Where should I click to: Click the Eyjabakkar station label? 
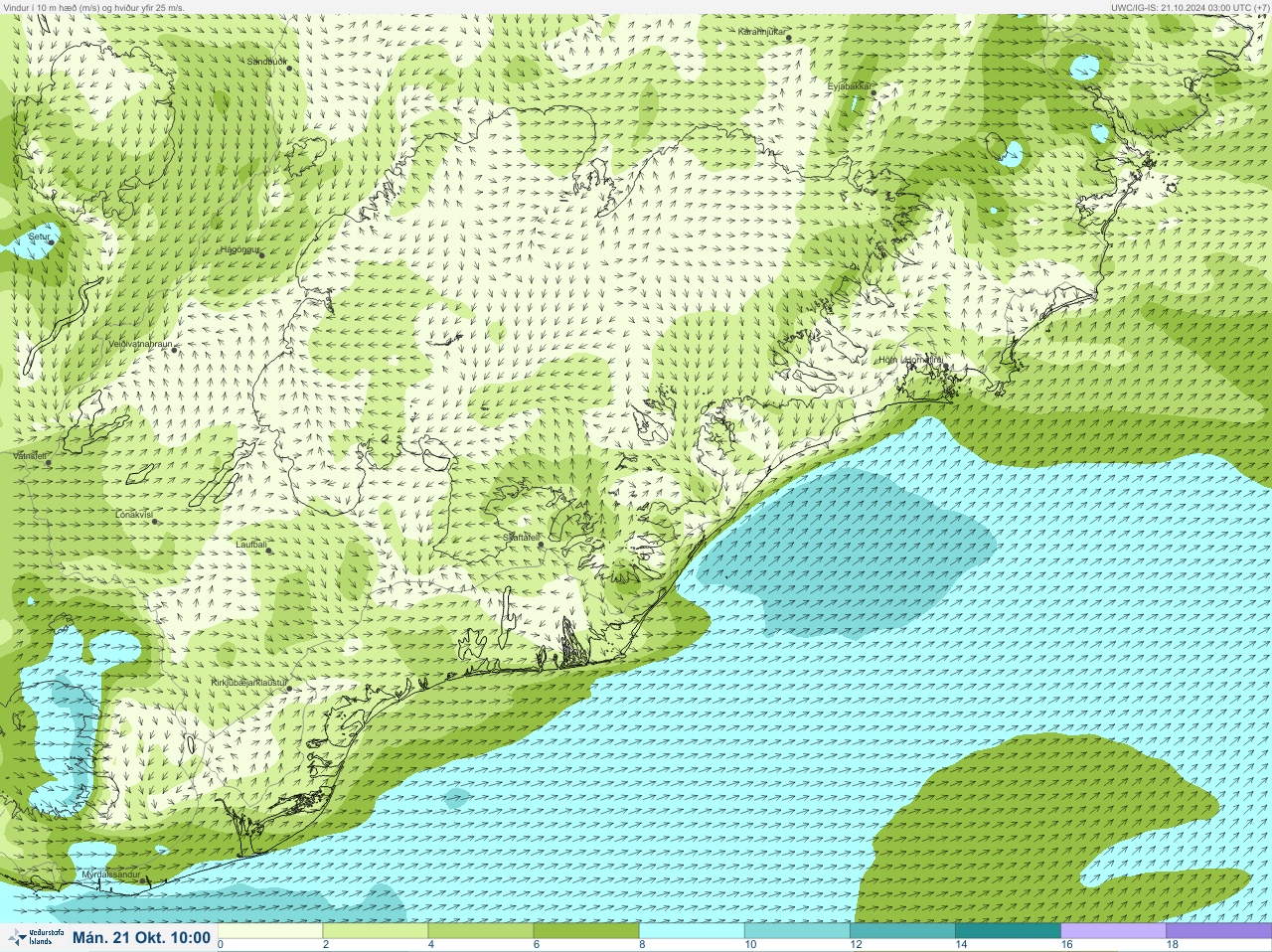coord(850,86)
